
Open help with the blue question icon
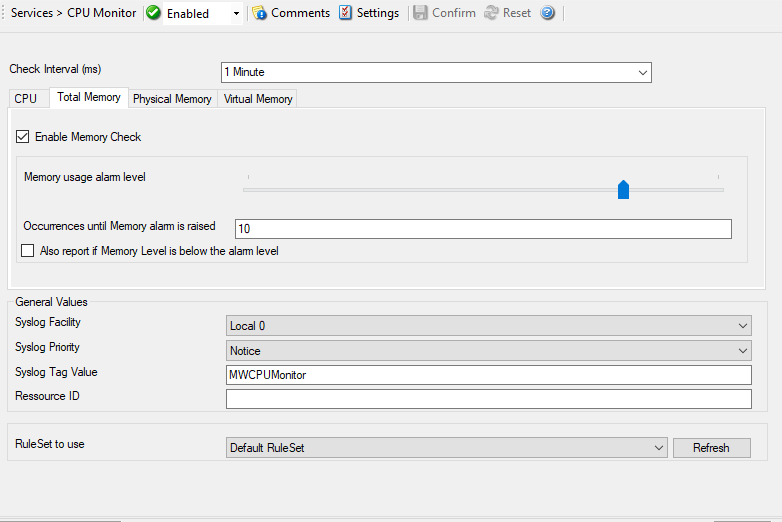point(547,13)
